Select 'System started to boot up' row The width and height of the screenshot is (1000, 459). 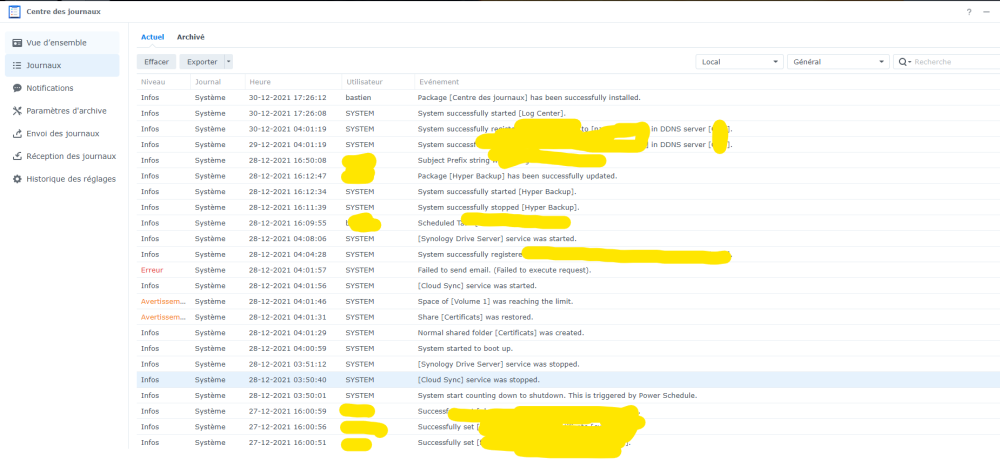click(x=568, y=348)
